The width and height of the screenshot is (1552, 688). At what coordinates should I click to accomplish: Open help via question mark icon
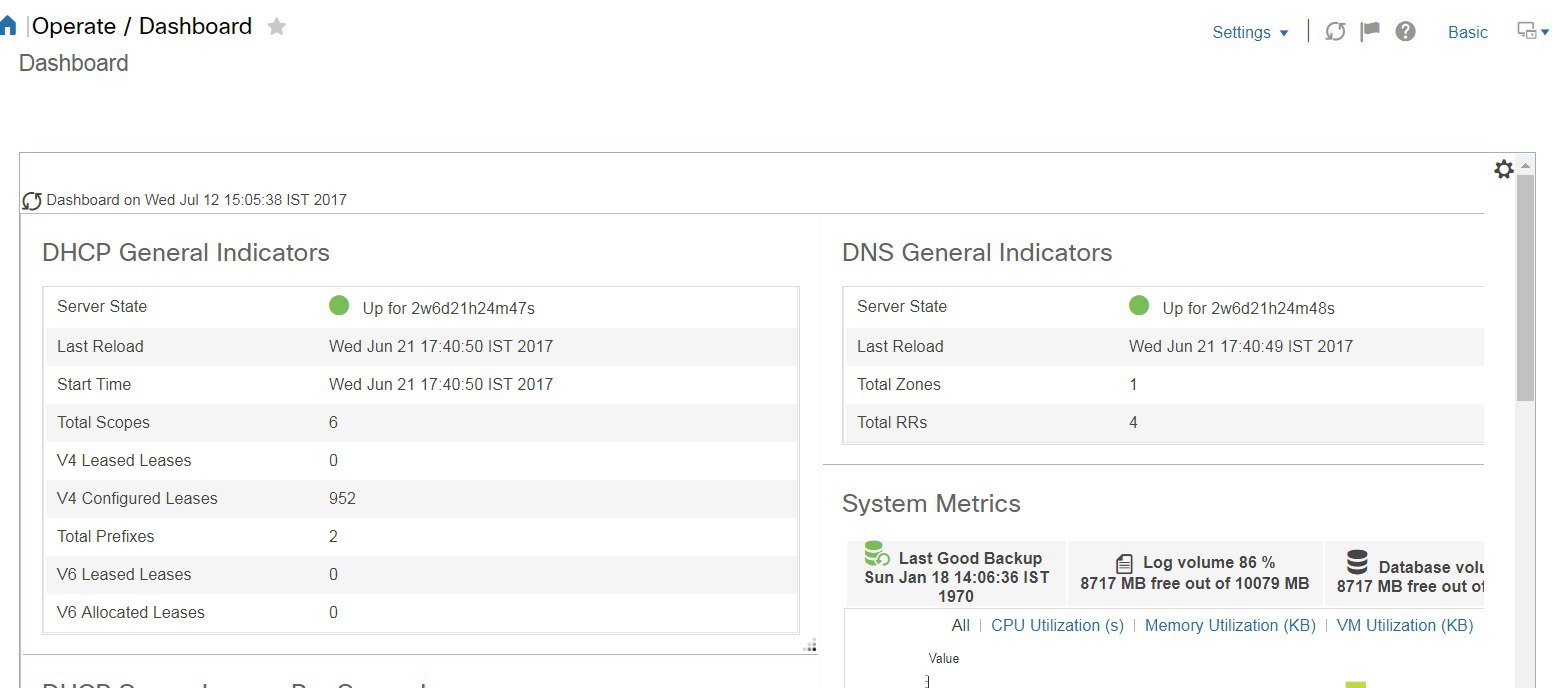click(1405, 32)
